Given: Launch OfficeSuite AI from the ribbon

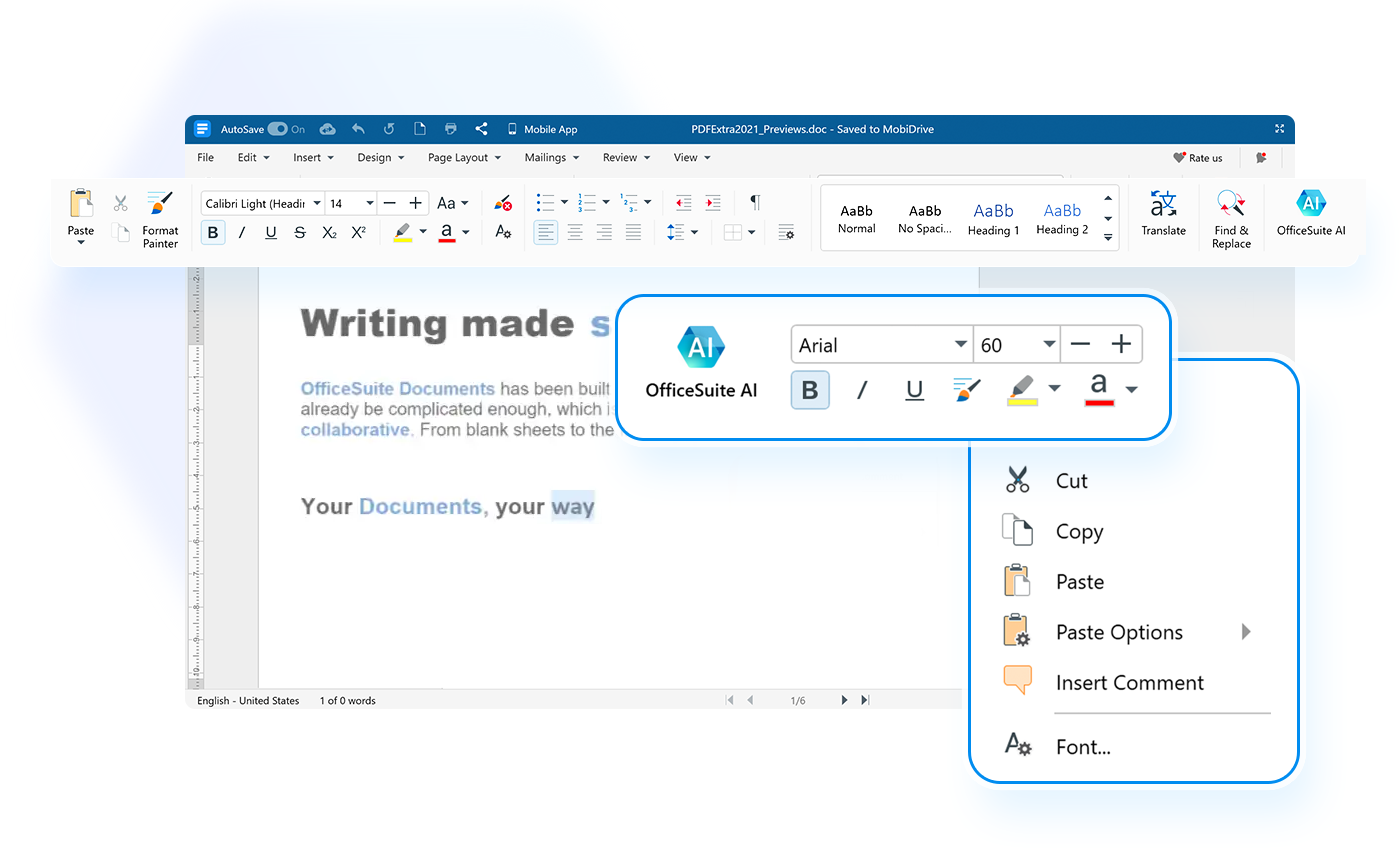Looking at the screenshot, I should click(x=1311, y=214).
